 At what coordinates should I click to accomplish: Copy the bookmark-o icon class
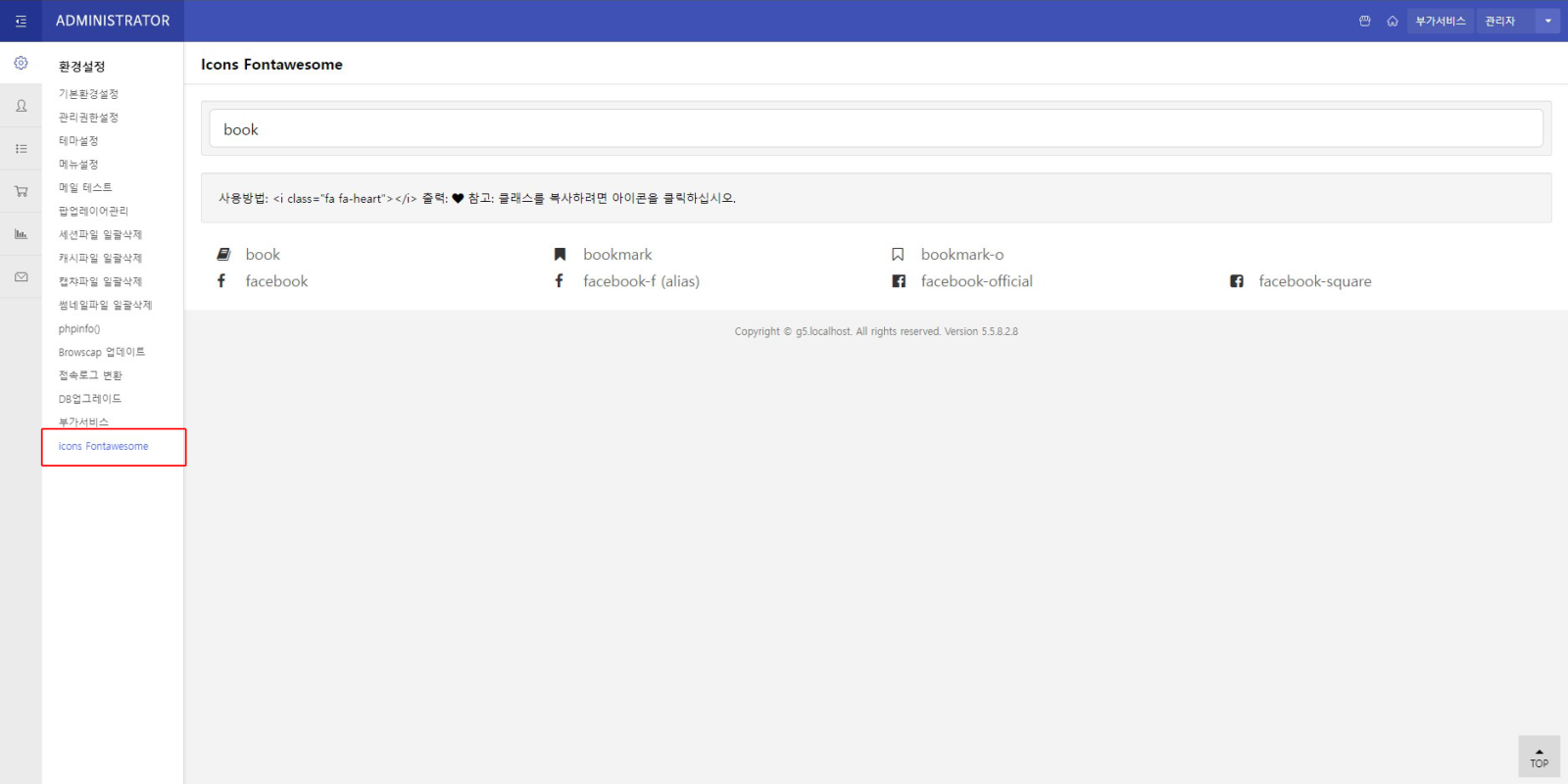coord(960,255)
